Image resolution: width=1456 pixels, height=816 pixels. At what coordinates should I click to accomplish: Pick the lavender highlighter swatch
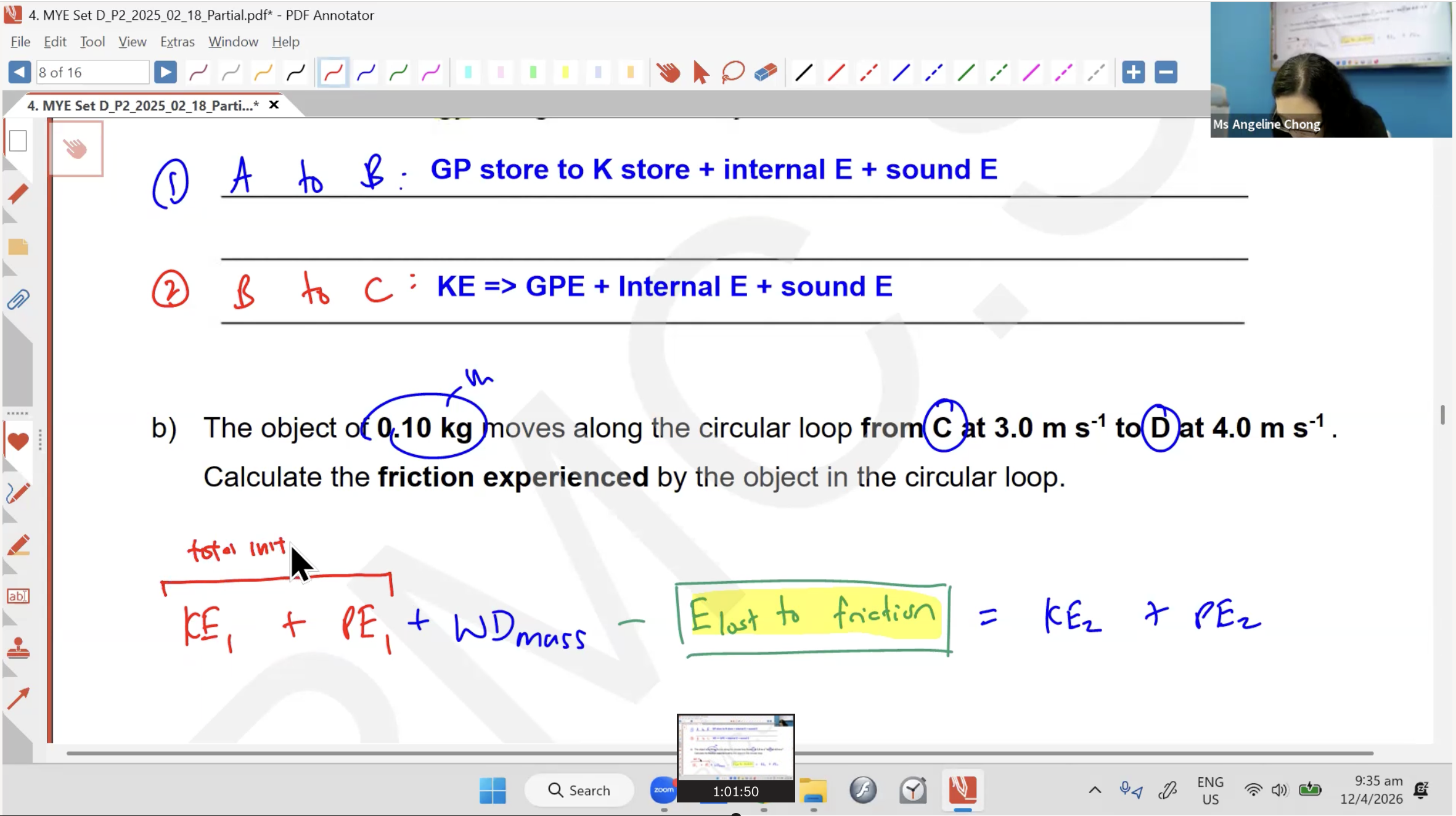pyautogui.click(x=598, y=73)
